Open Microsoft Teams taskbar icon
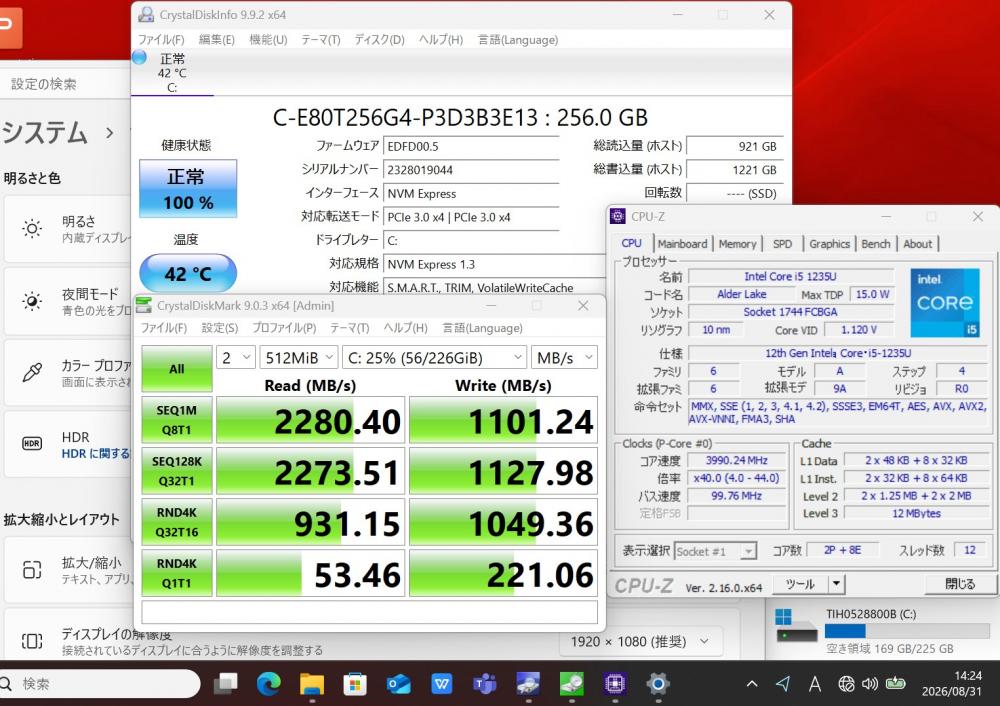The height and width of the screenshot is (706, 1000). [485, 684]
